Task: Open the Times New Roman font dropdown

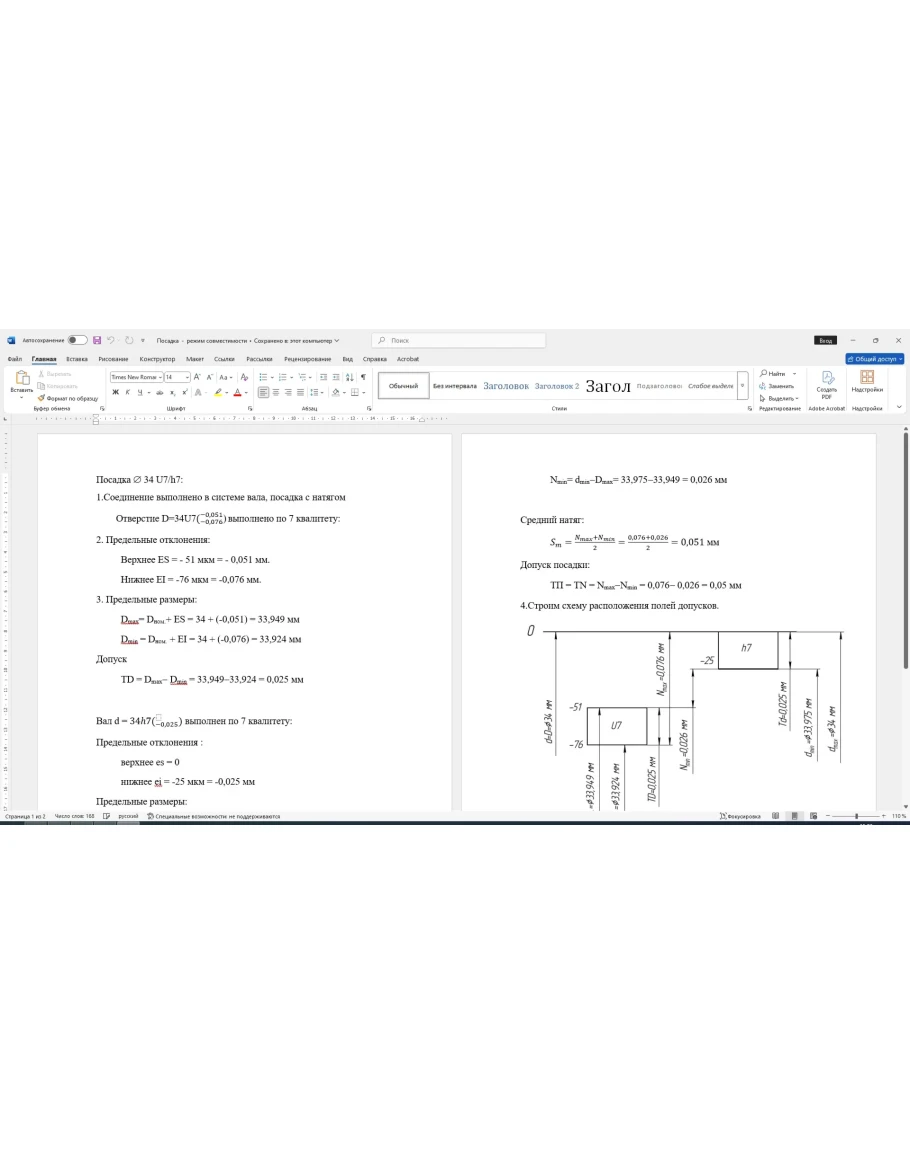Action: [135, 377]
